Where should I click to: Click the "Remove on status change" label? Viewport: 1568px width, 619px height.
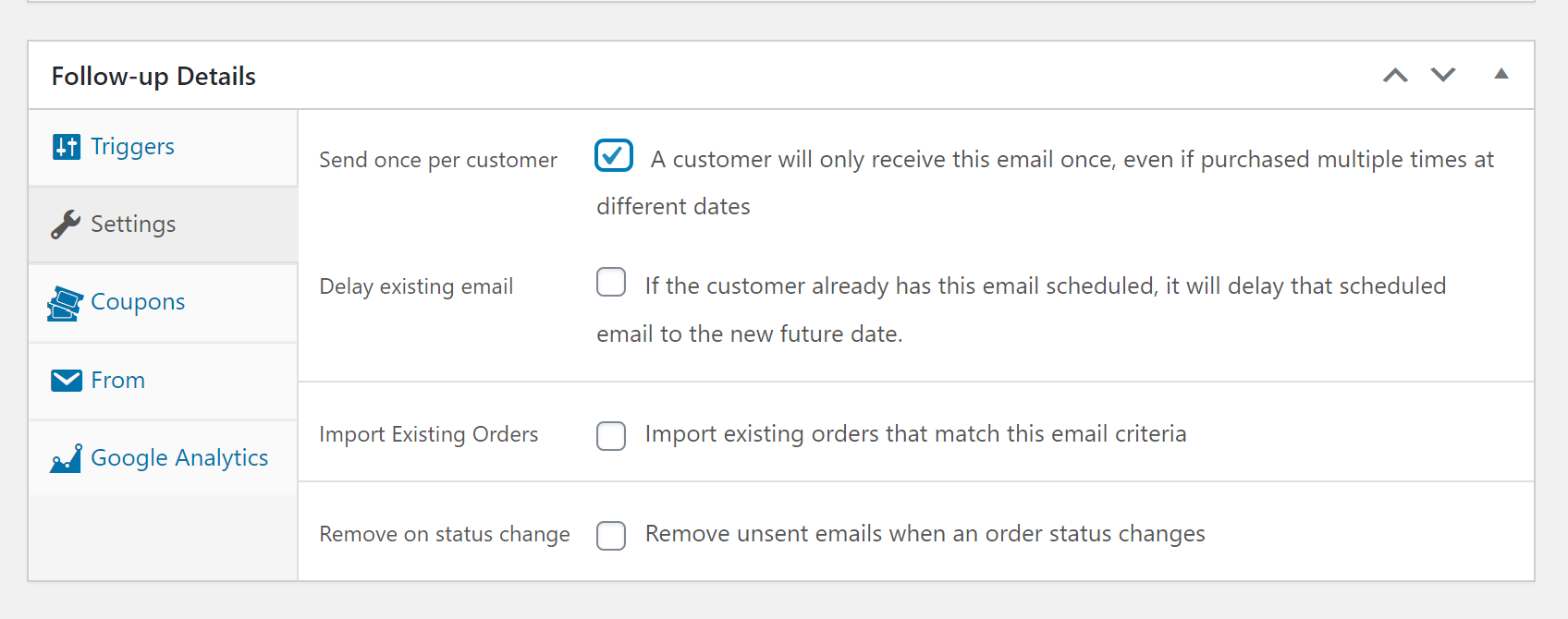444,534
